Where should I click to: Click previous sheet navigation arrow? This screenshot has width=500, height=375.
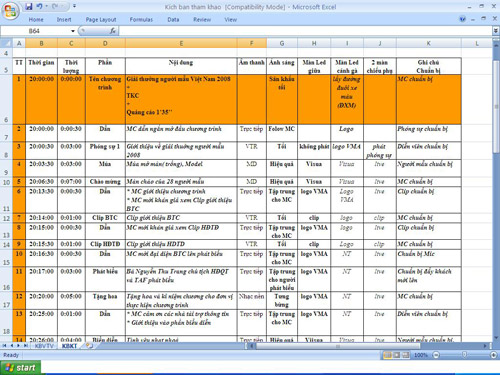coord(12,346)
